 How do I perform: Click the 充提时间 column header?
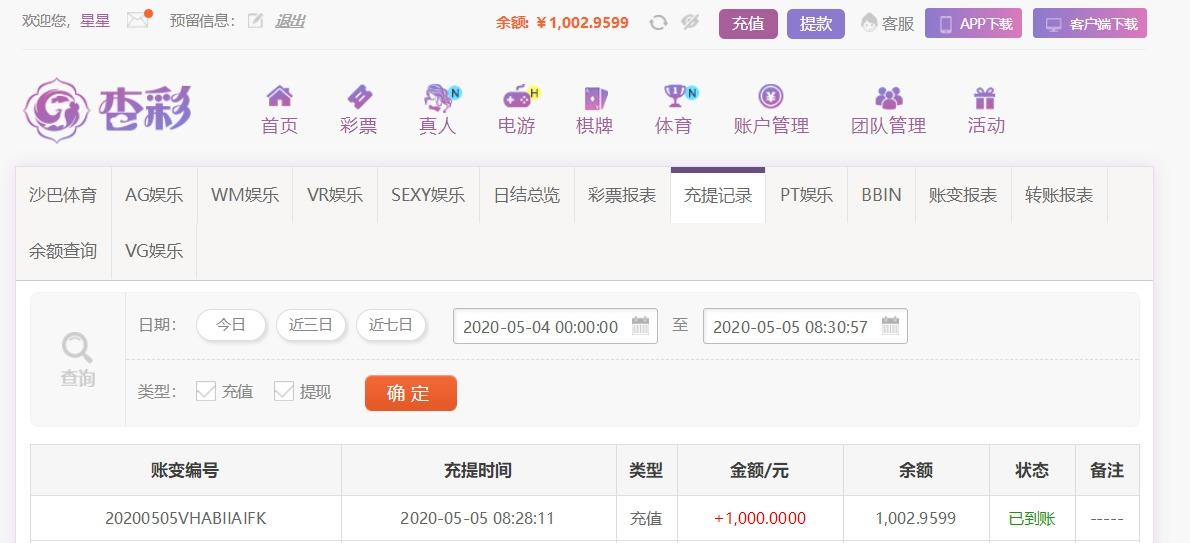click(478, 470)
